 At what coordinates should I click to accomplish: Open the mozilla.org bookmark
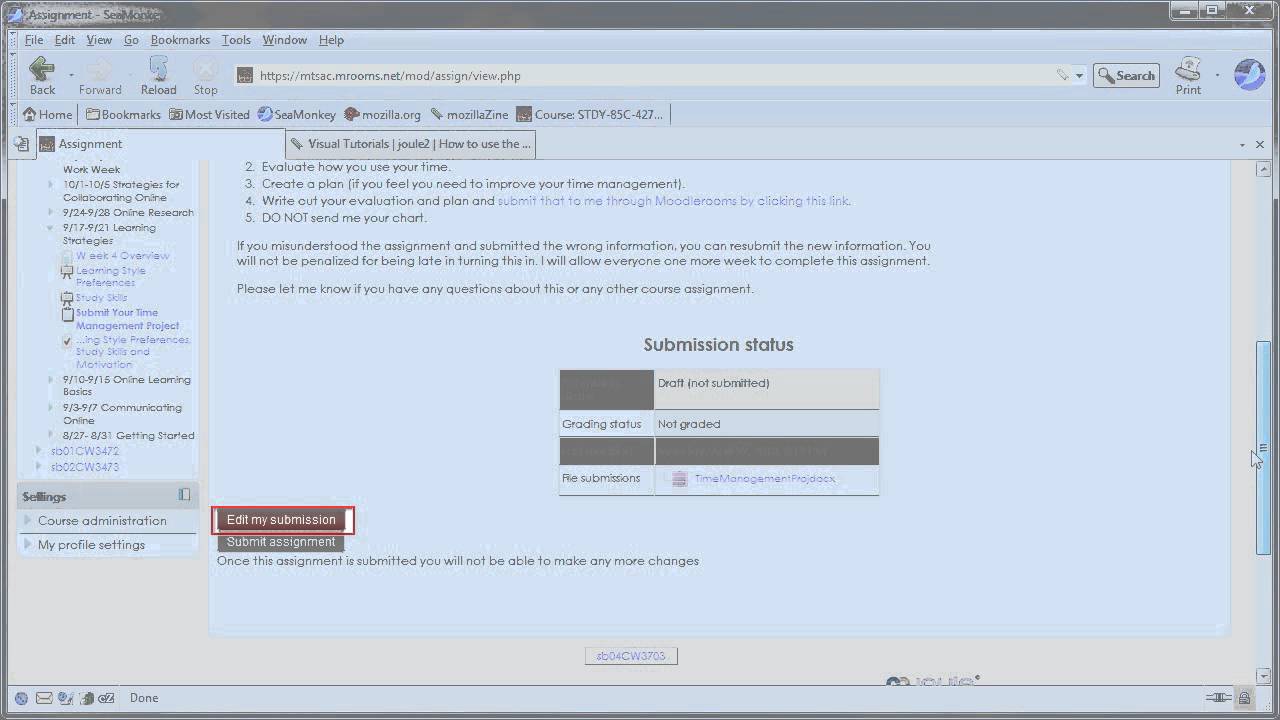pyautogui.click(x=383, y=114)
